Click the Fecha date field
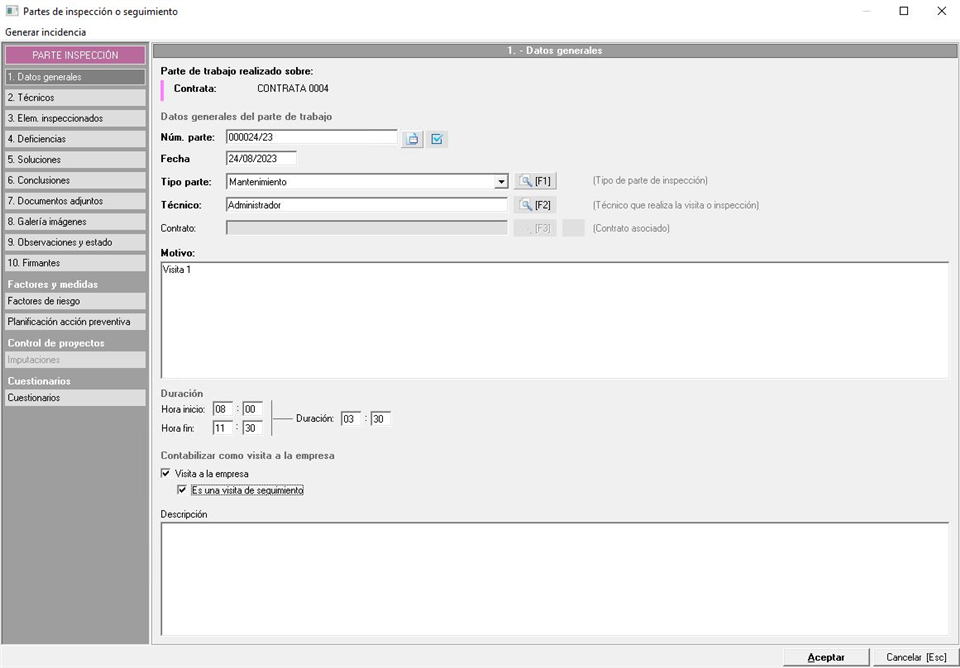 261,159
